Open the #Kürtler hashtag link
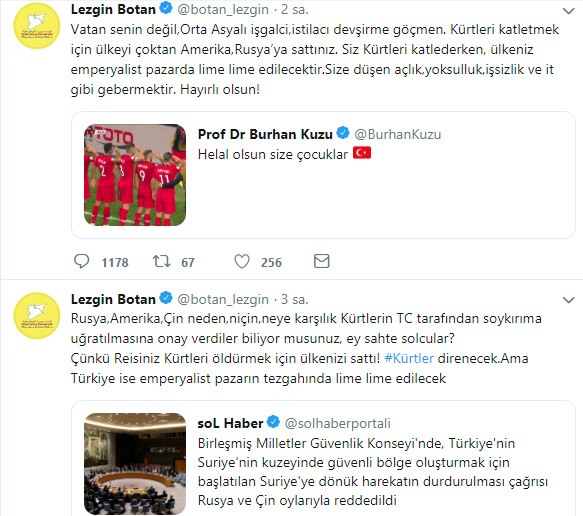This screenshot has width=583, height=516. [x=409, y=358]
